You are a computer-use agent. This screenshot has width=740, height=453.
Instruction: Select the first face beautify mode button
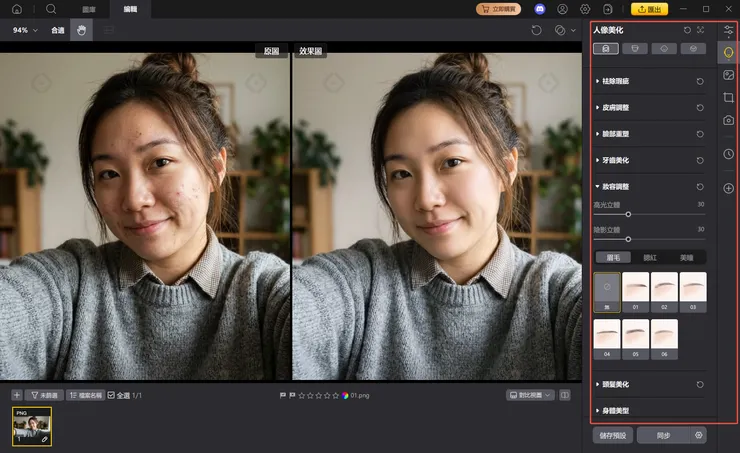[x=606, y=49]
